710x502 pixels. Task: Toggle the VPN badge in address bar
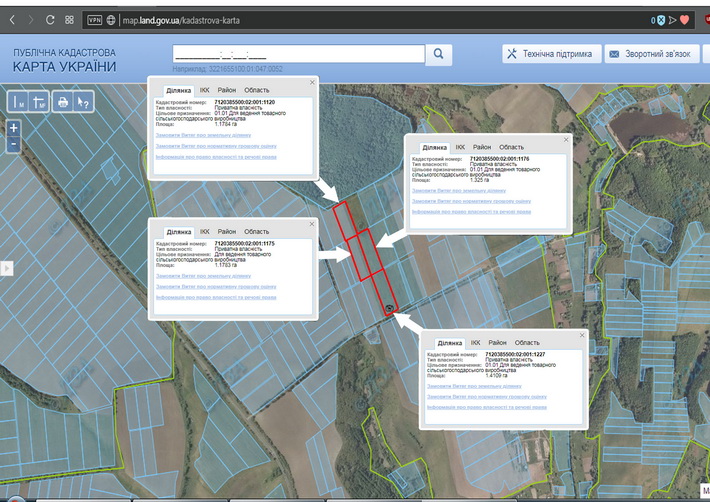click(x=94, y=20)
